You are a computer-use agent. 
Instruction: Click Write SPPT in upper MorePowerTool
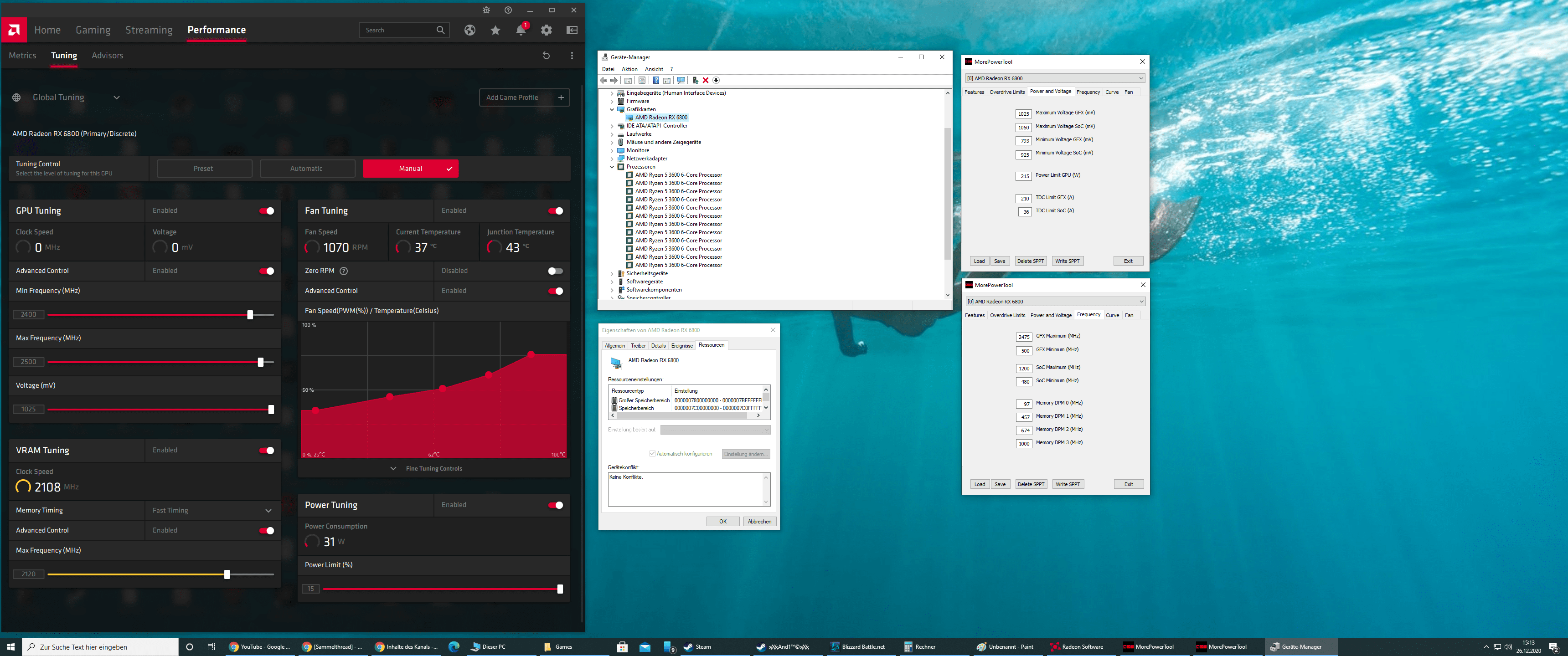coord(1067,261)
